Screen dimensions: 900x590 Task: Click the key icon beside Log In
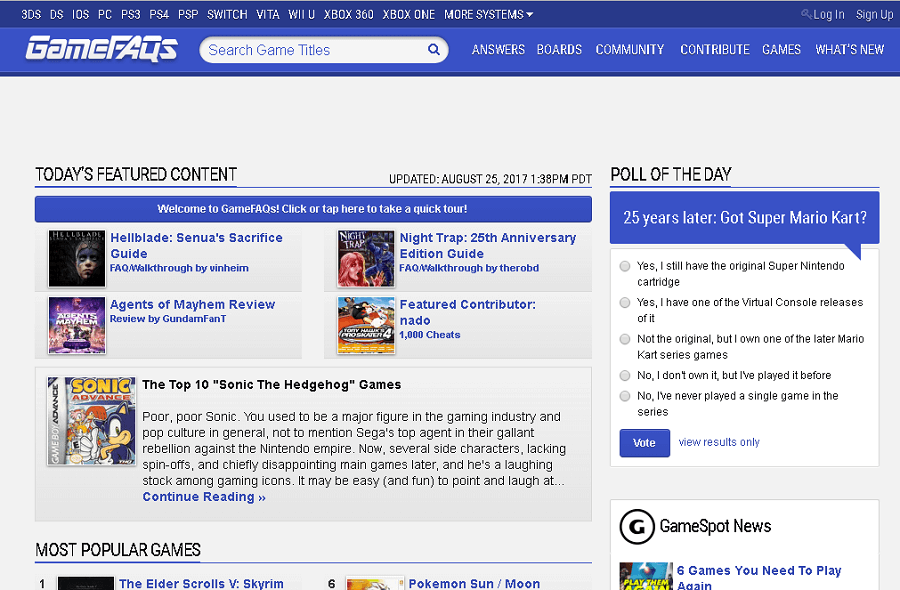point(806,14)
